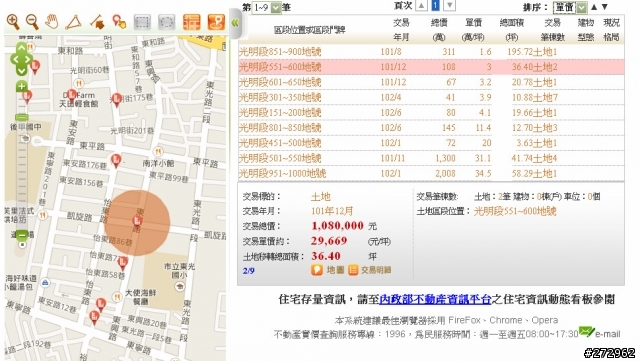Click the 現況格局 column header
640x361 pixels.
pyautogui.click(x=611, y=30)
